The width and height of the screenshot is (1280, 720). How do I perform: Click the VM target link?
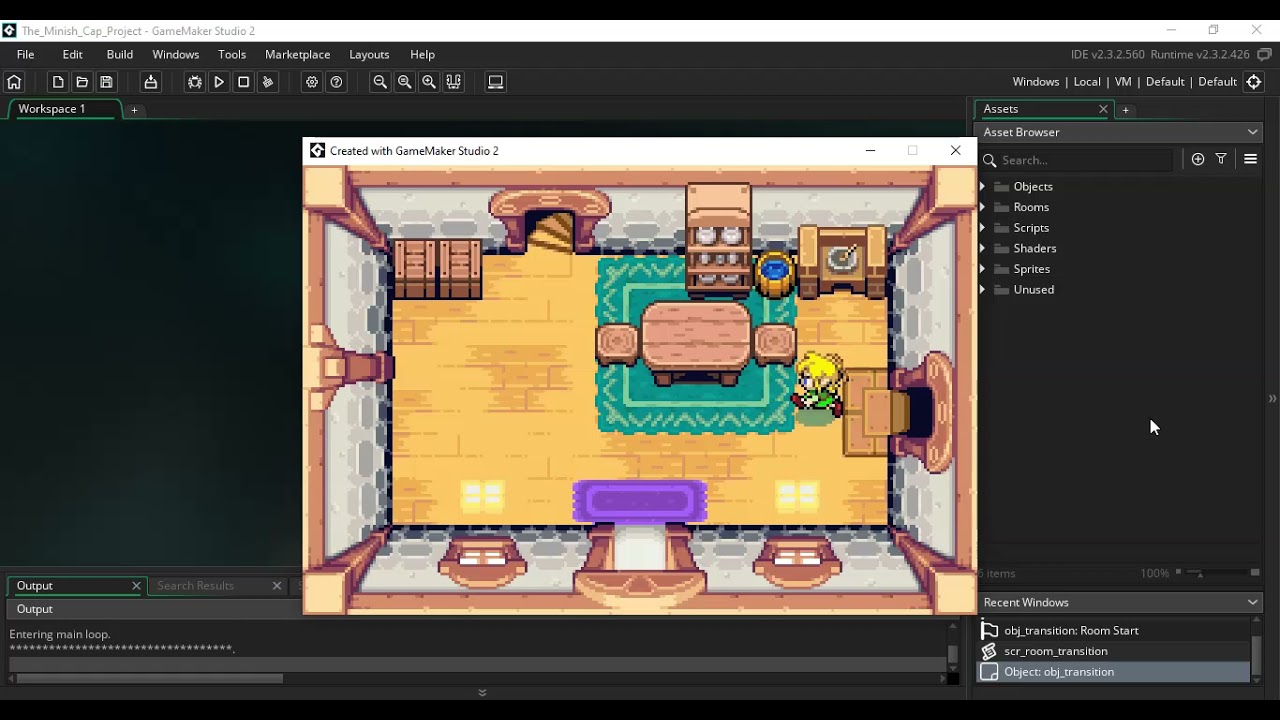click(1123, 82)
